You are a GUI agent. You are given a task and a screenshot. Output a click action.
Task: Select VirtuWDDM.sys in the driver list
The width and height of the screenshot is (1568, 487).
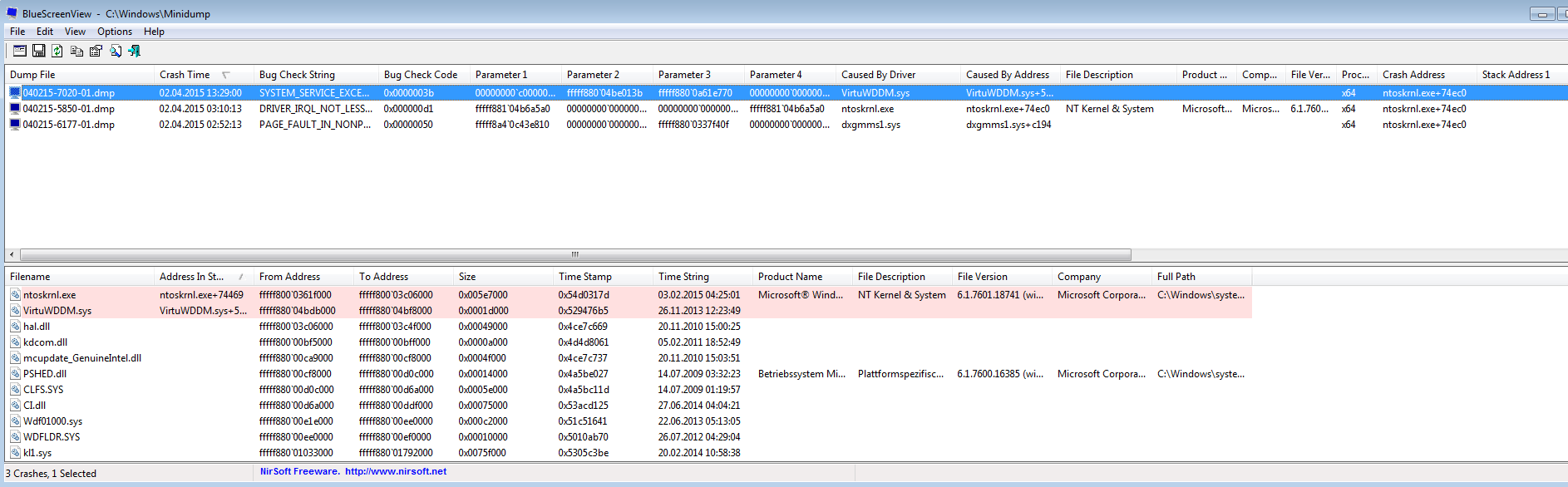(x=57, y=311)
